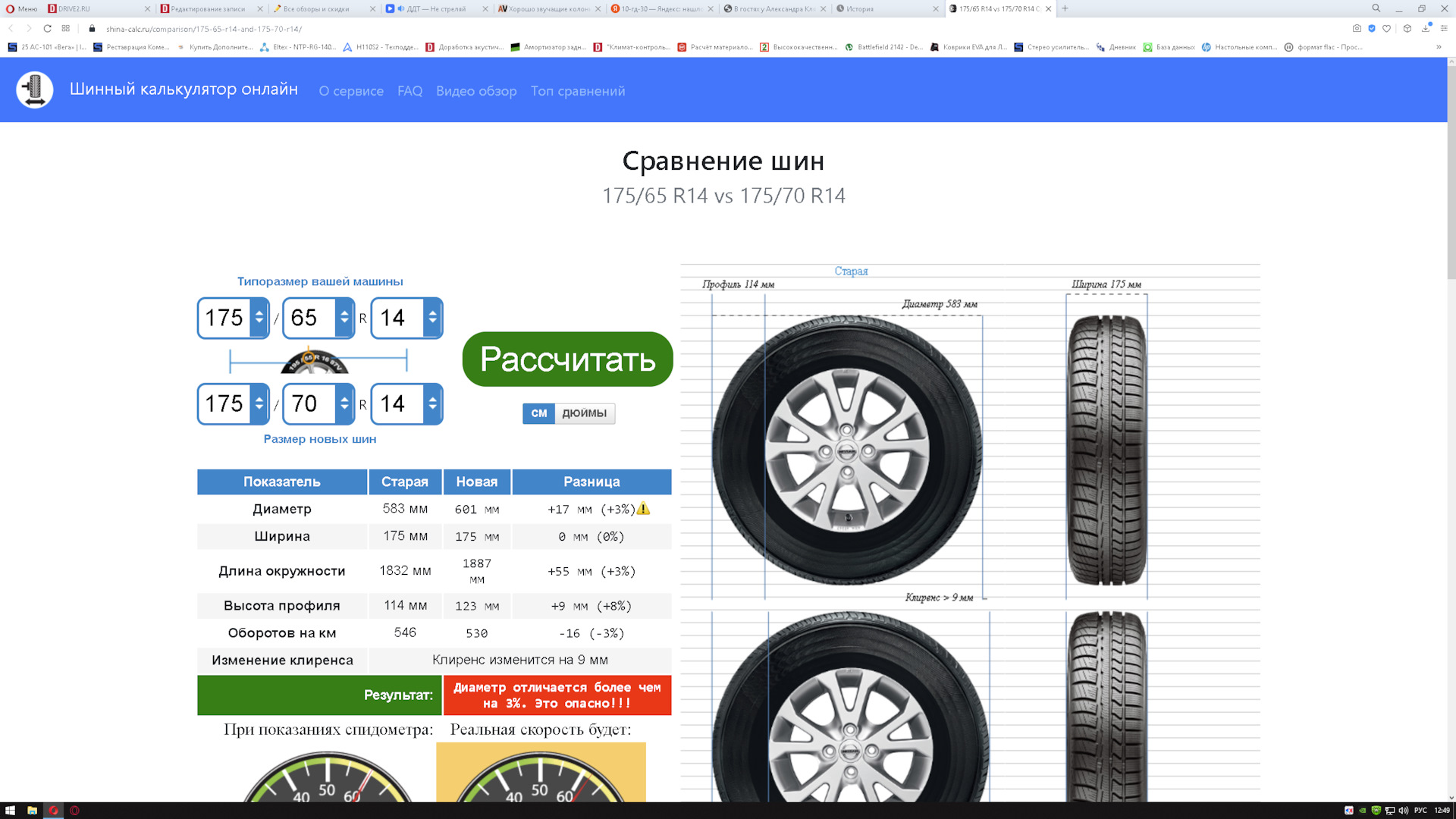Screen dimensions: 1456x819
Task: Open the crypto wallet cube icon
Action: (x=1407, y=29)
